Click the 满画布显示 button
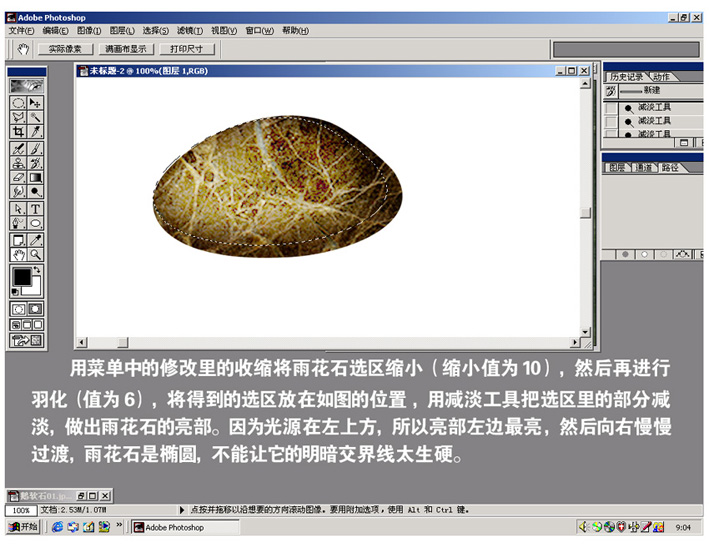The image size is (709, 548). [x=126, y=49]
